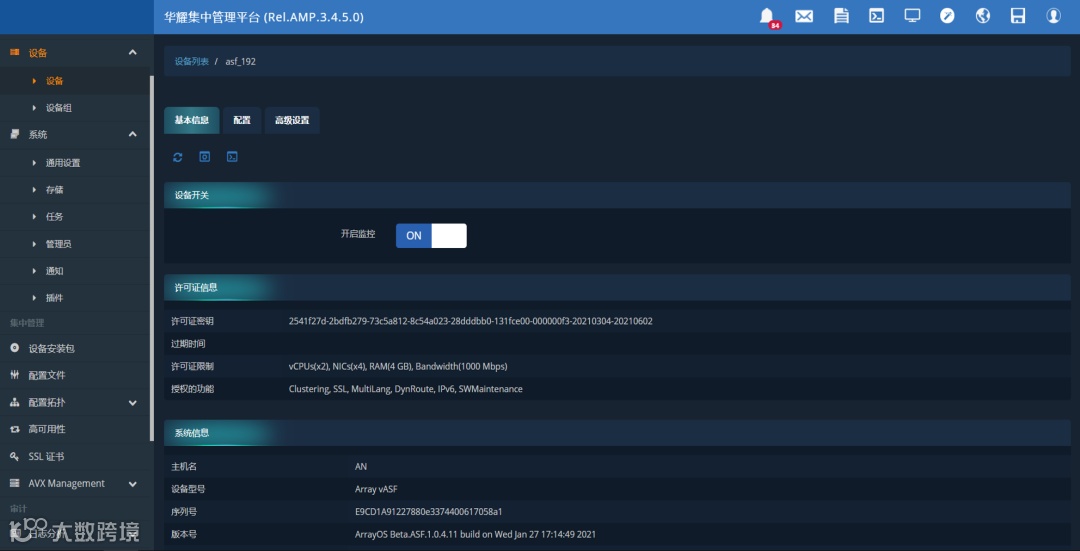Open 任务 in the sidebar
1080x551 pixels.
click(54, 217)
